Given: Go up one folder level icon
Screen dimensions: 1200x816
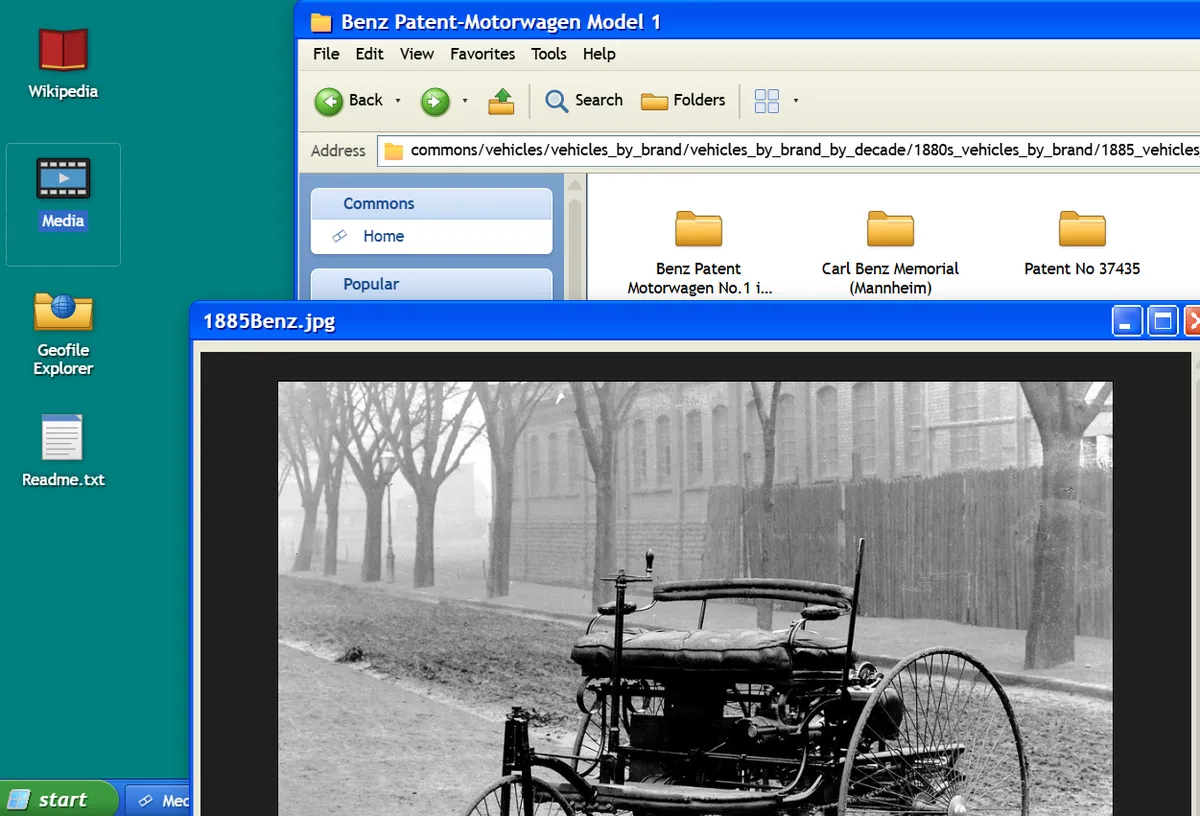Looking at the screenshot, I should (x=501, y=100).
